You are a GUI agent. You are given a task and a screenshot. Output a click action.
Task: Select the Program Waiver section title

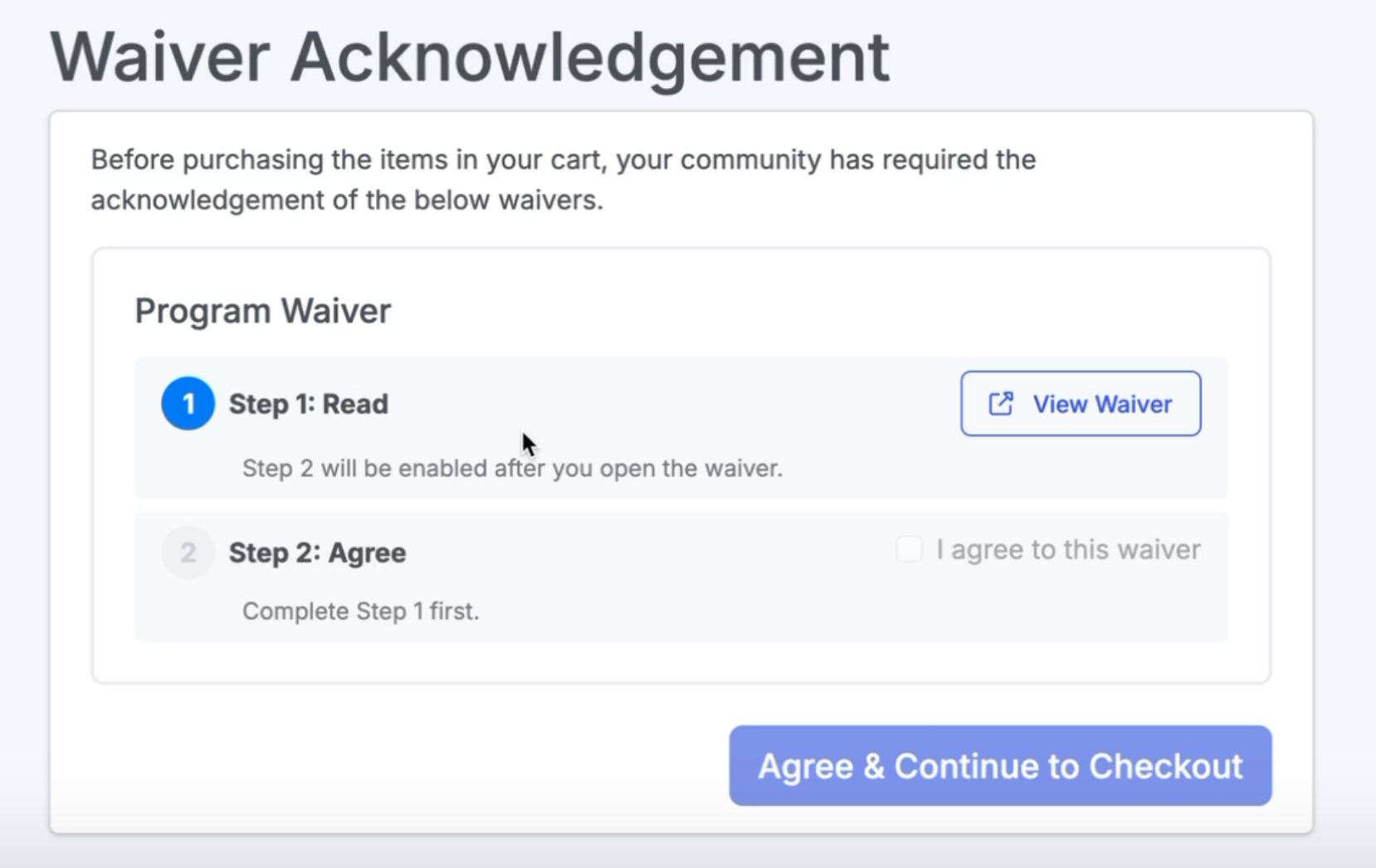(262, 311)
